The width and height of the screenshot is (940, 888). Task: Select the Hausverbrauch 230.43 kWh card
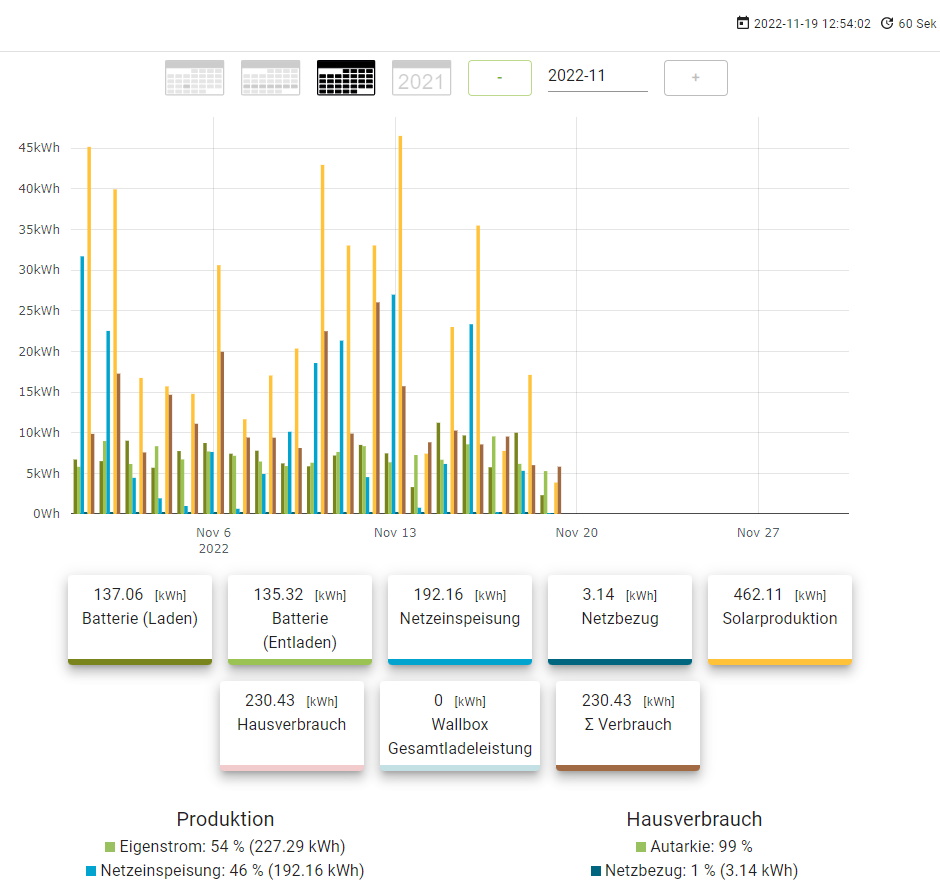(292, 726)
